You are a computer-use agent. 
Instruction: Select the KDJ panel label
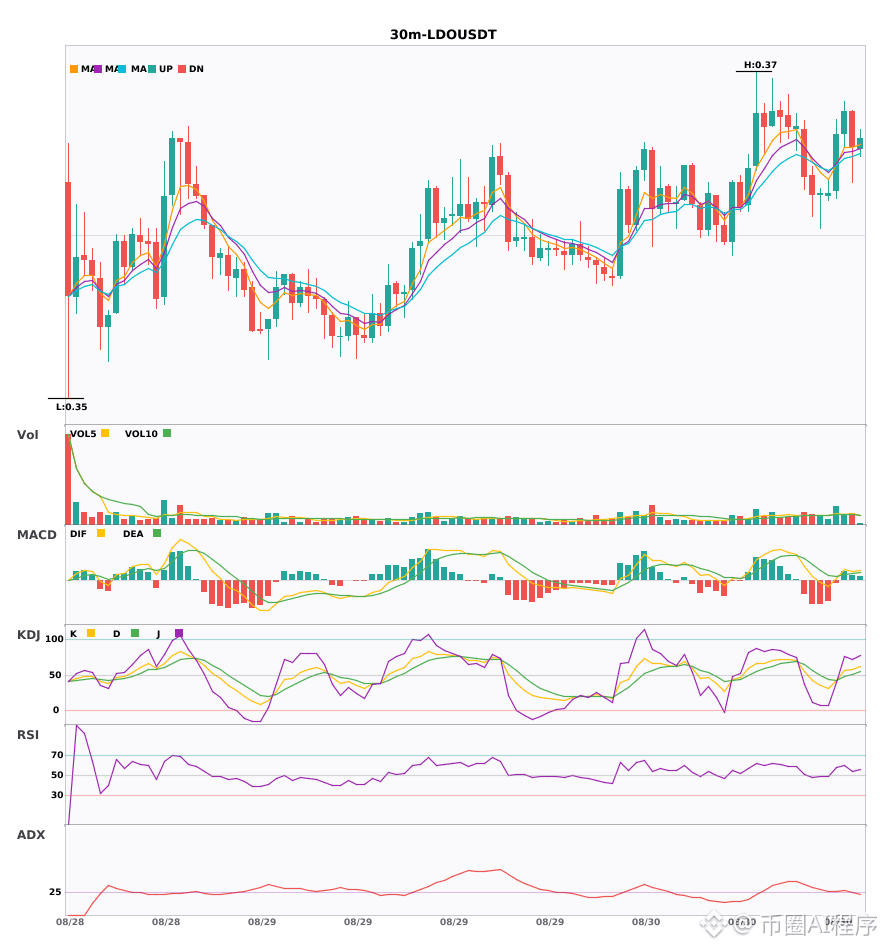28,635
